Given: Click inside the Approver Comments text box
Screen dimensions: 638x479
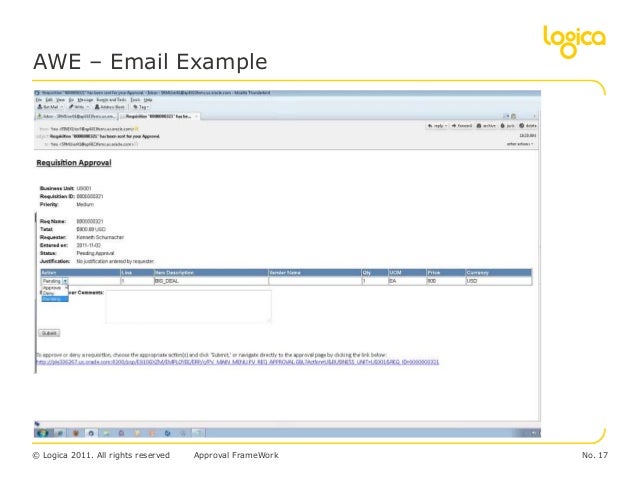Looking at the screenshot, I should tap(188, 306).
